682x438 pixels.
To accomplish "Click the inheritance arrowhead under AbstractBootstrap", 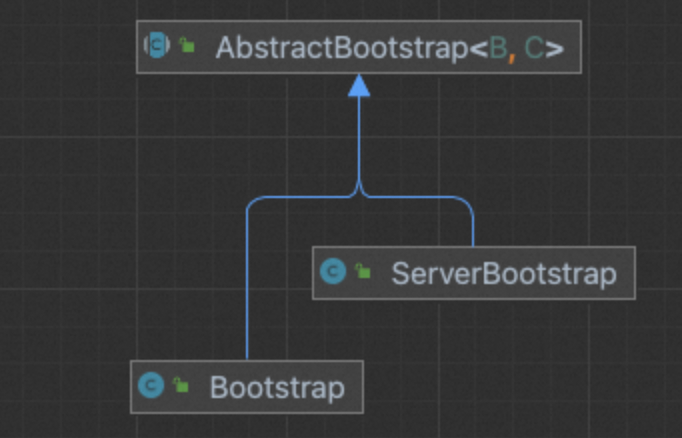I will coord(359,85).
